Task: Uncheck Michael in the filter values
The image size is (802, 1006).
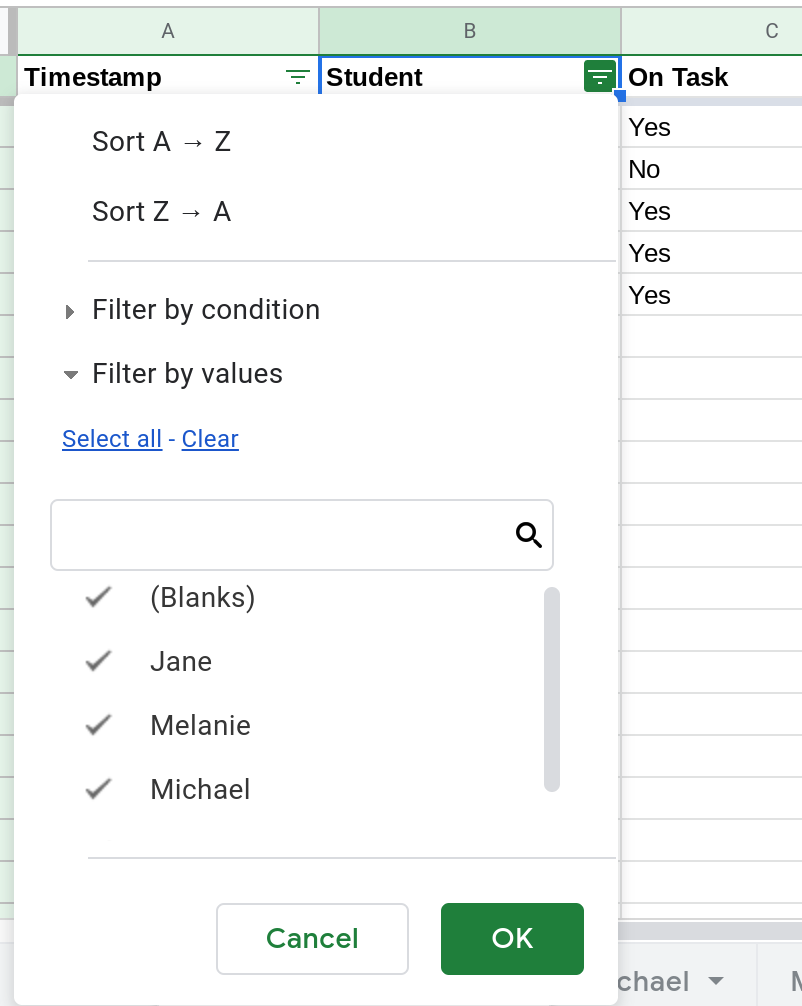Action: [x=97, y=789]
